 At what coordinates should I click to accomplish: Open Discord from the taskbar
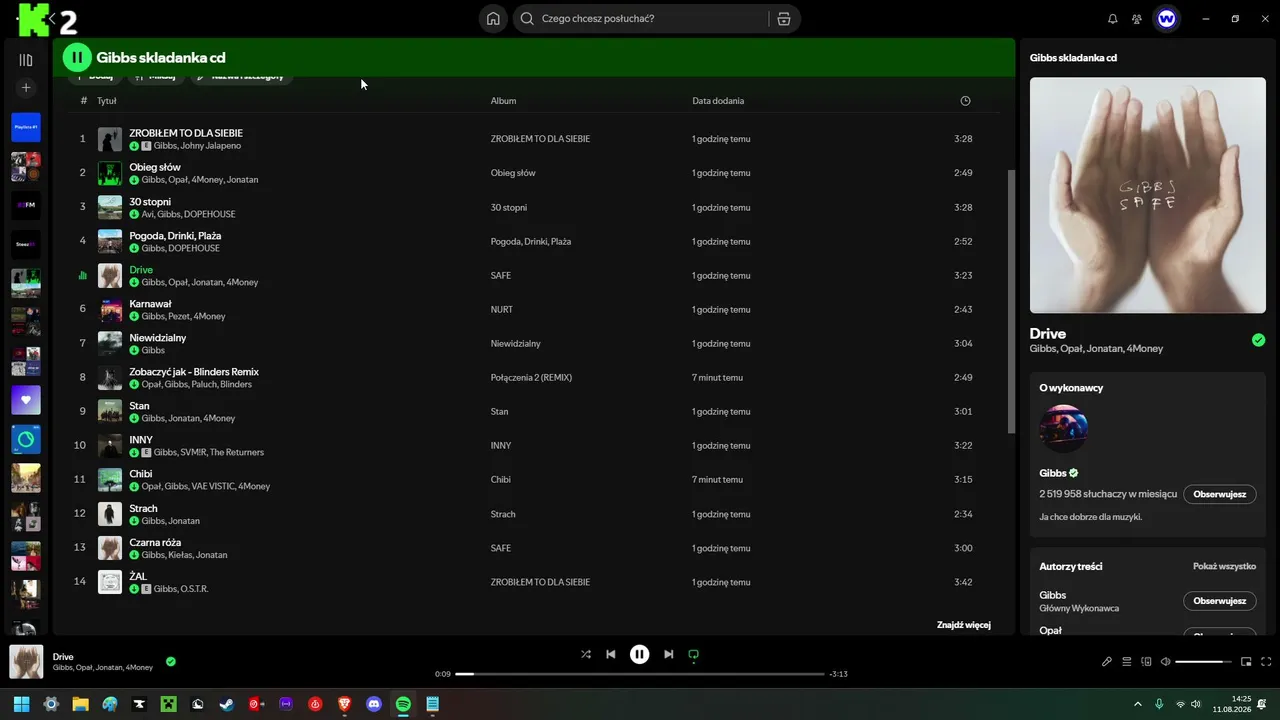tap(374, 704)
